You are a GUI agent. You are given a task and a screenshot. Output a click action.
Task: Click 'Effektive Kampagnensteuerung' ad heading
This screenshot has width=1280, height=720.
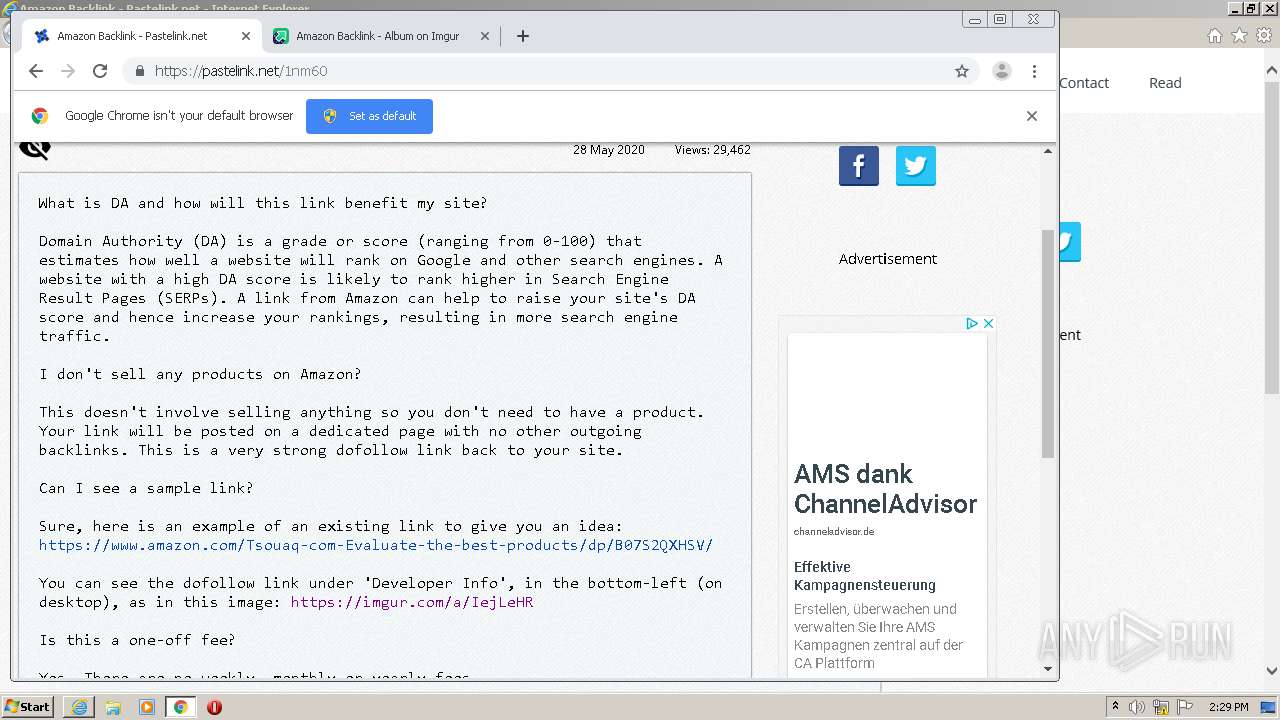click(865, 576)
